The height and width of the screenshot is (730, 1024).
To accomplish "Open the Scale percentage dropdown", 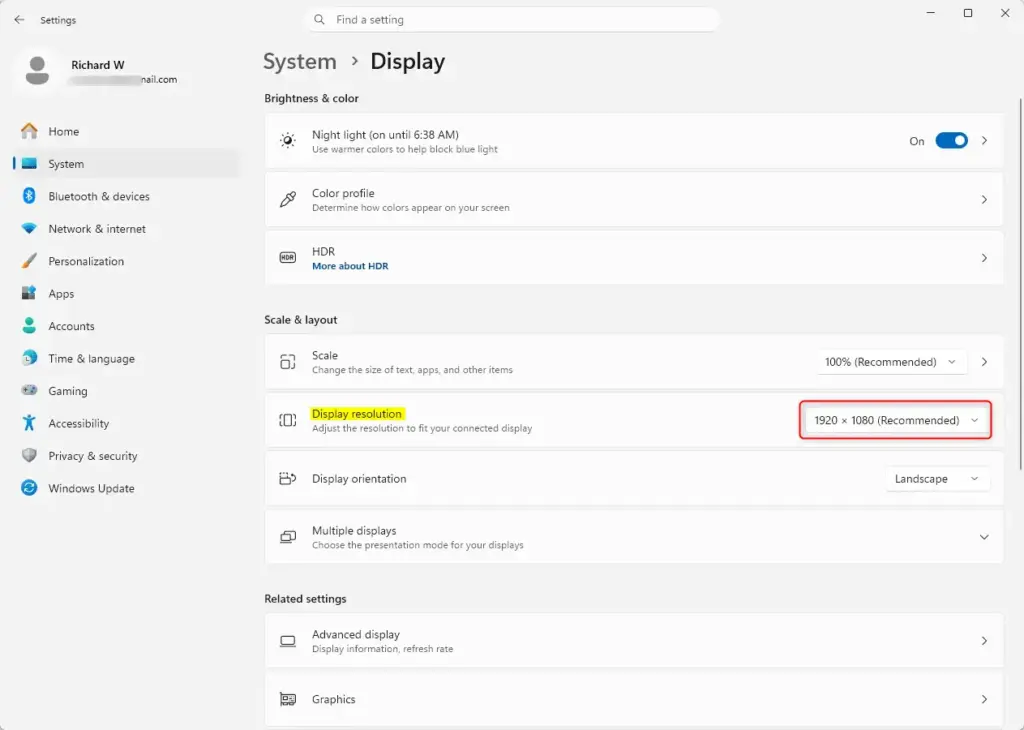I will (891, 362).
